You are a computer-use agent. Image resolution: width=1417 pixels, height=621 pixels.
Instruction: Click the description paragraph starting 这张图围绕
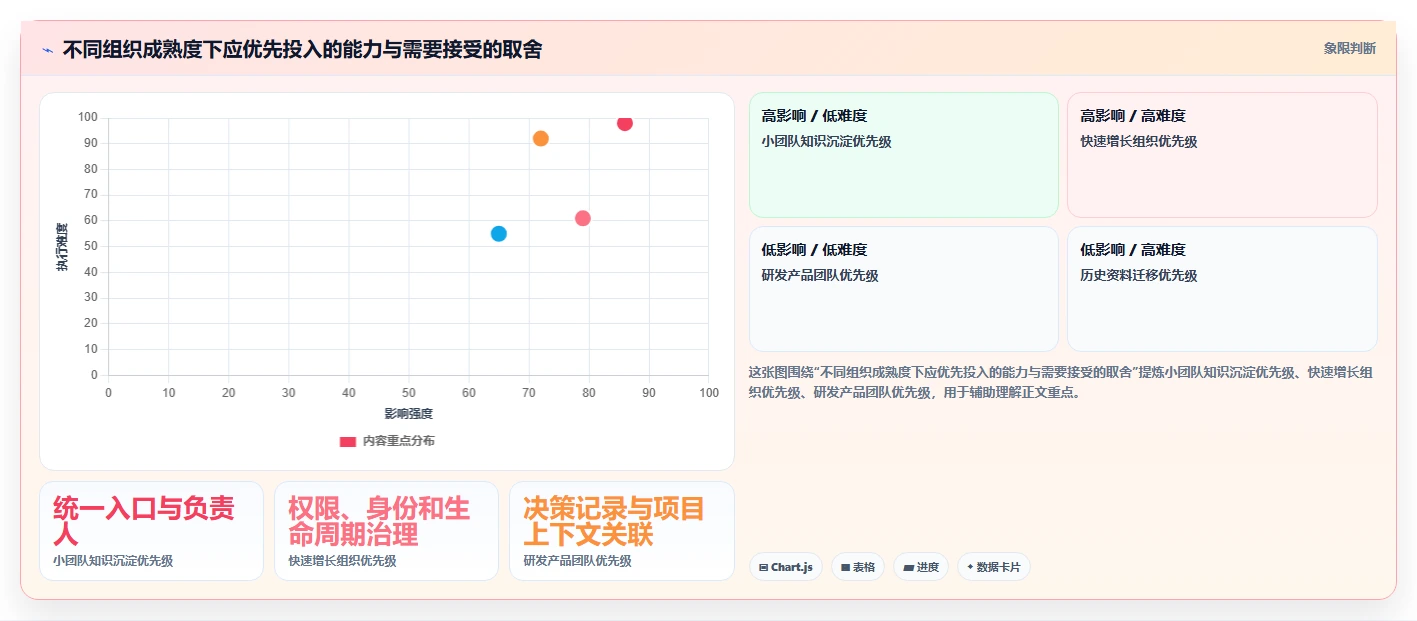click(1061, 382)
